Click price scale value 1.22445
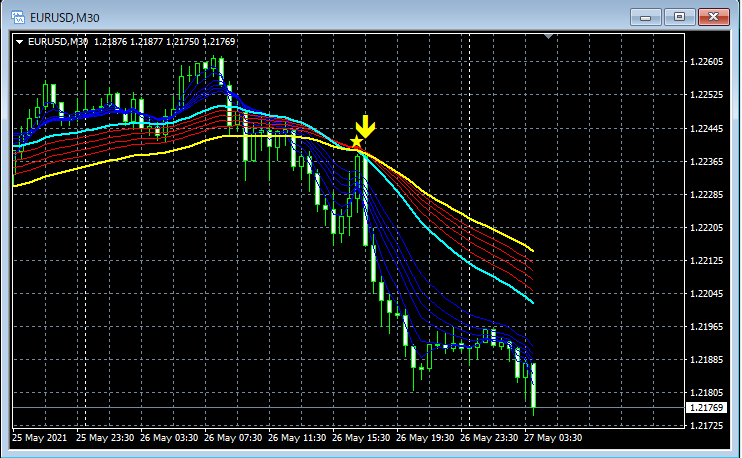742x458 pixels. (707, 128)
